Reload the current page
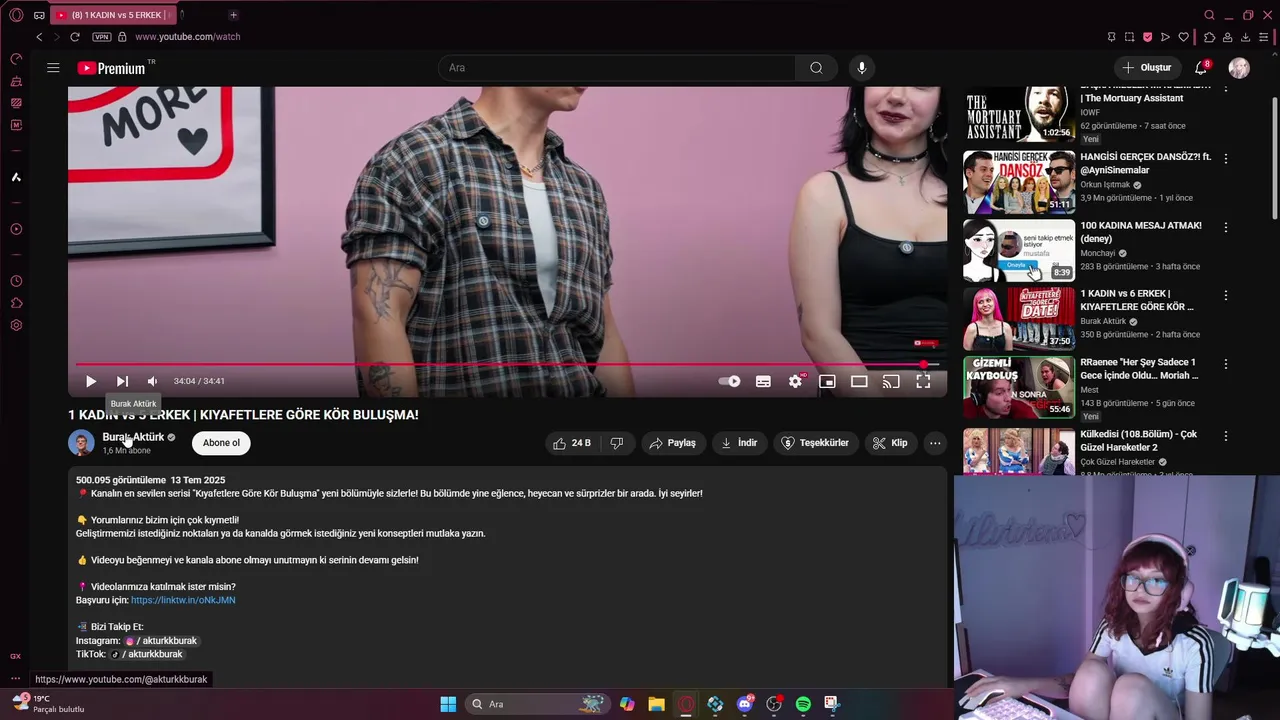The image size is (1280, 720). coord(75,37)
